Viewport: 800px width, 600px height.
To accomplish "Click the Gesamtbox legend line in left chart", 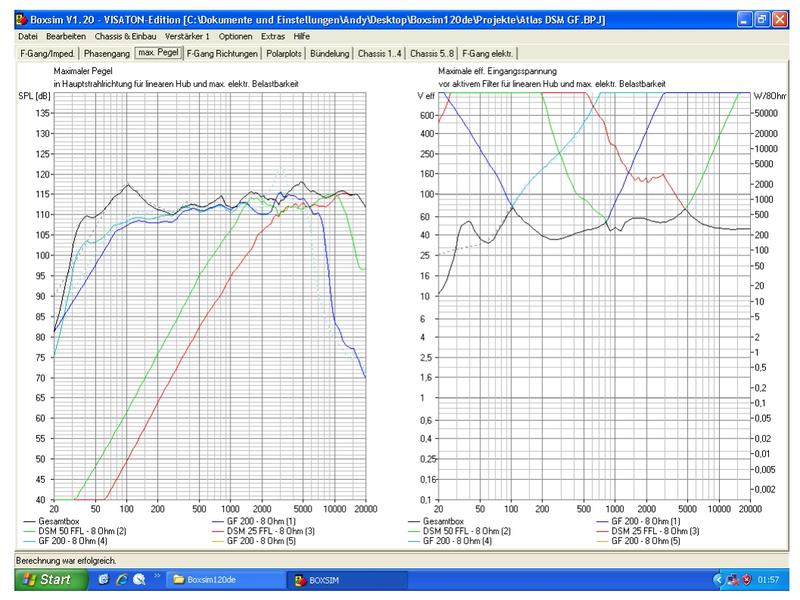I will pyautogui.click(x=33, y=521).
